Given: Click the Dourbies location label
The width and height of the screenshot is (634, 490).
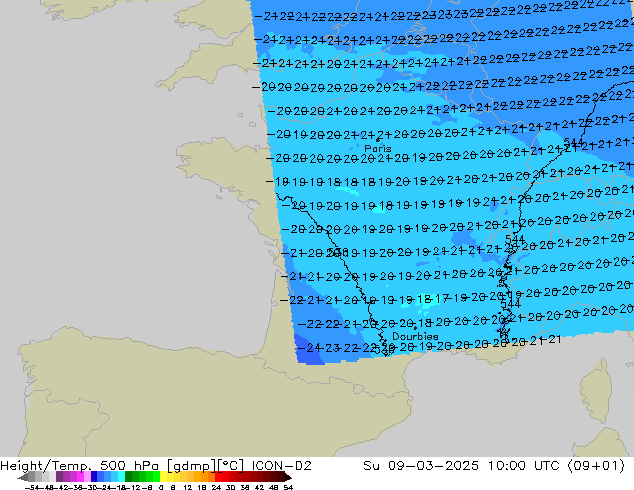Looking at the screenshot, I should pyautogui.click(x=415, y=336).
